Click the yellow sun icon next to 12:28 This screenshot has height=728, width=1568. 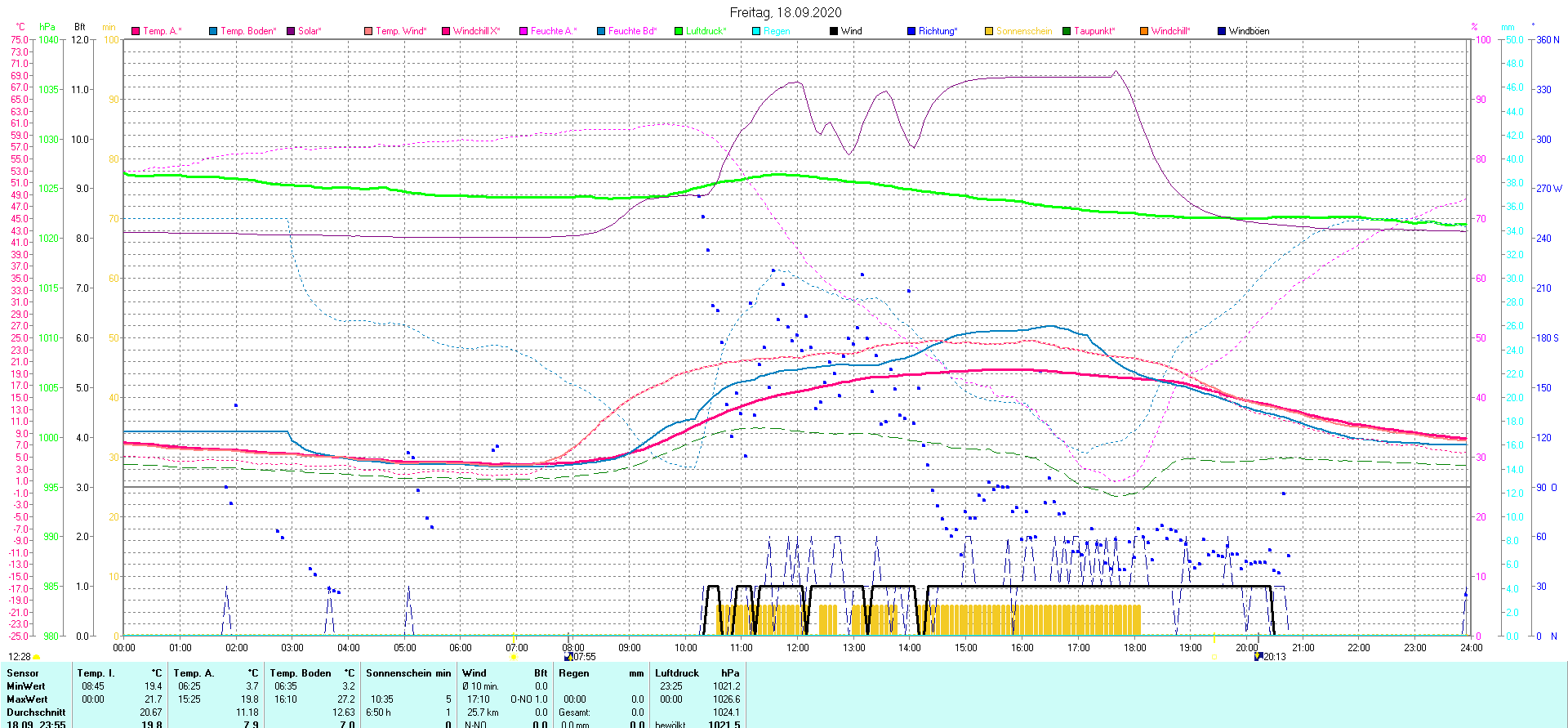tap(37, 657)
